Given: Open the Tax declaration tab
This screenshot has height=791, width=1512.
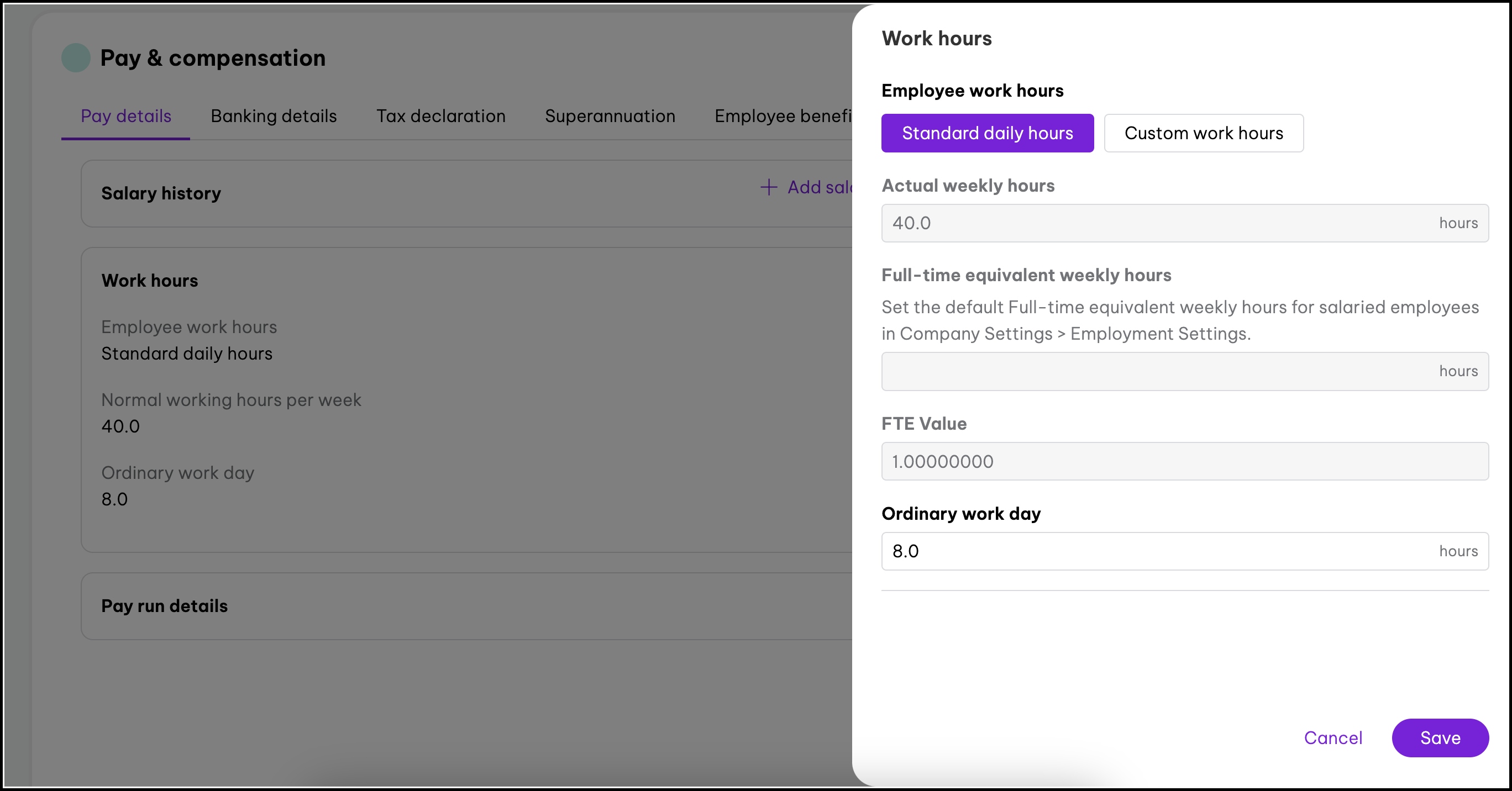Looking at the screenshot, I should (441, 116).
